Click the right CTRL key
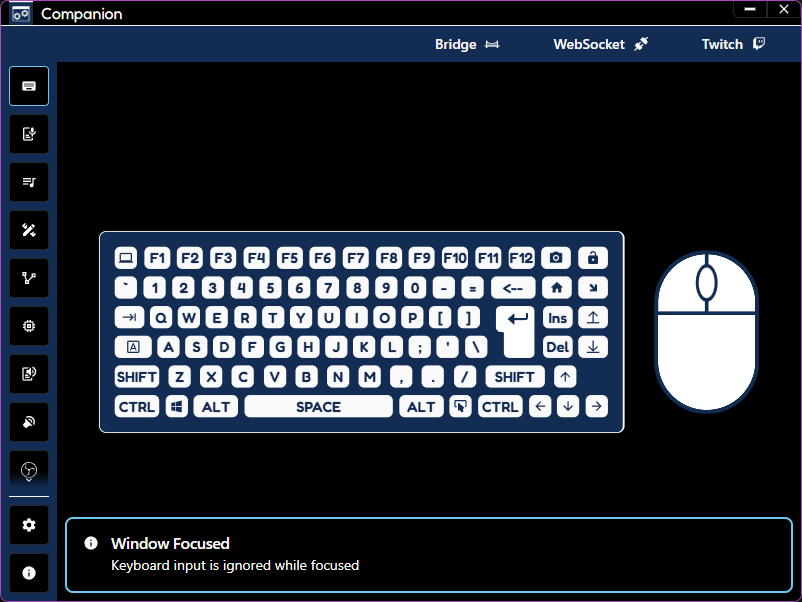The width and height of the screenshot is (802, 602). [x=500, y=407]
